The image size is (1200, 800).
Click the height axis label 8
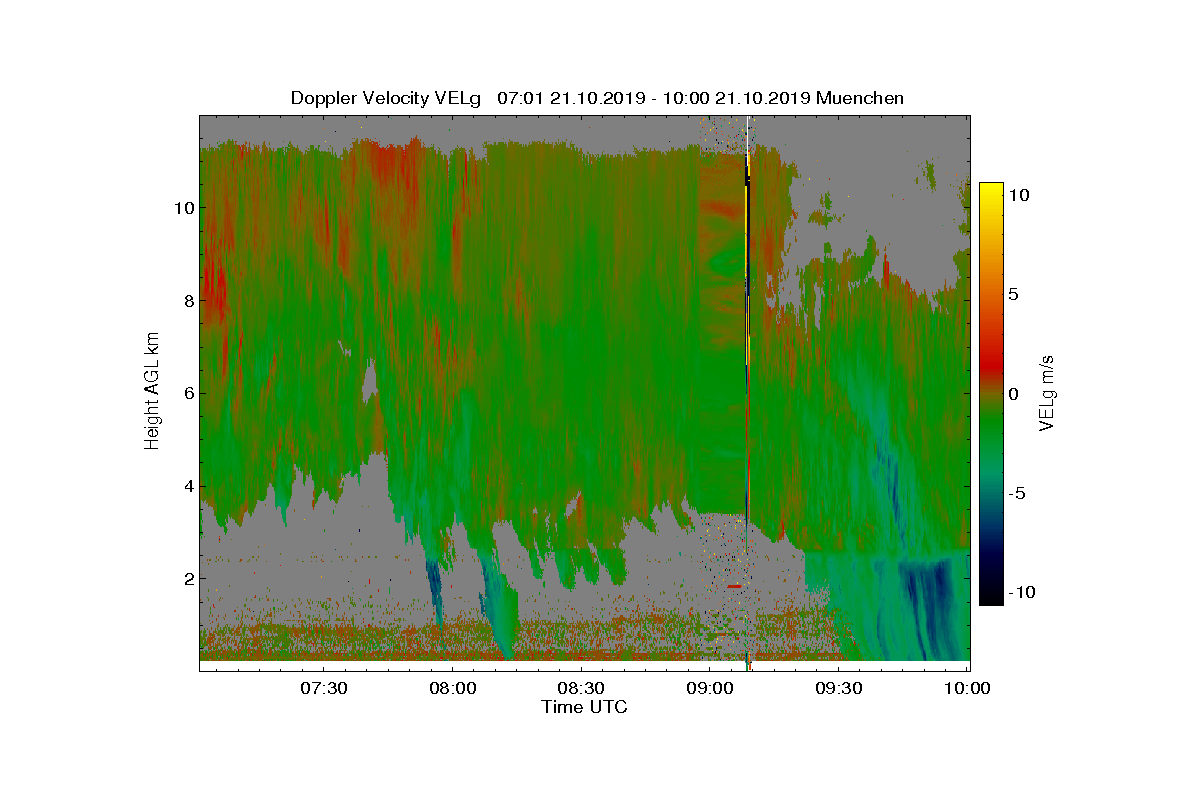click(187, 300)
